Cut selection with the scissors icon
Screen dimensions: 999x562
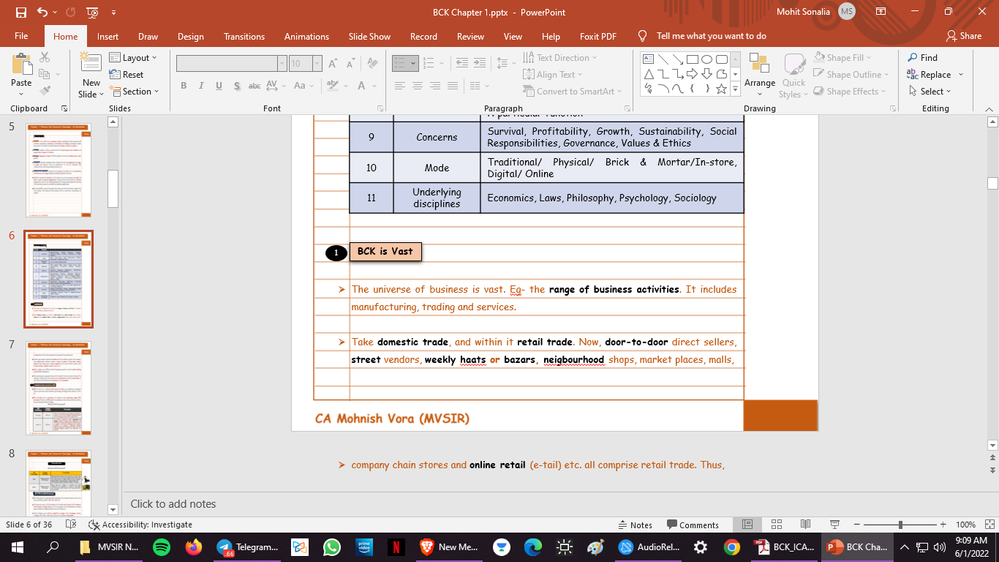pos(45,58)
